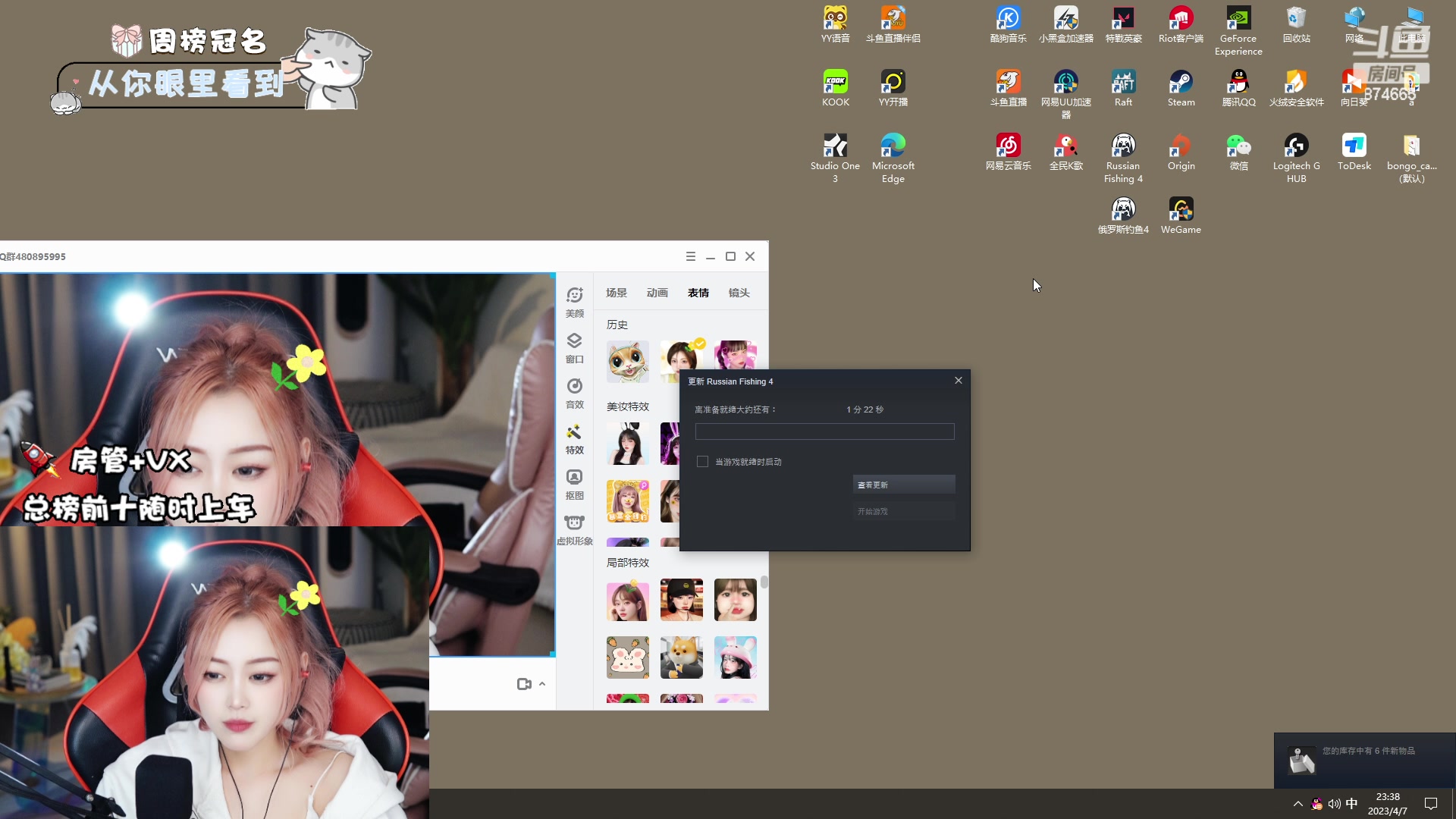The height and width of the screenshot is (819, 1456).
Task: Launch KOOK from the desktop
Action: coord(835,88)
